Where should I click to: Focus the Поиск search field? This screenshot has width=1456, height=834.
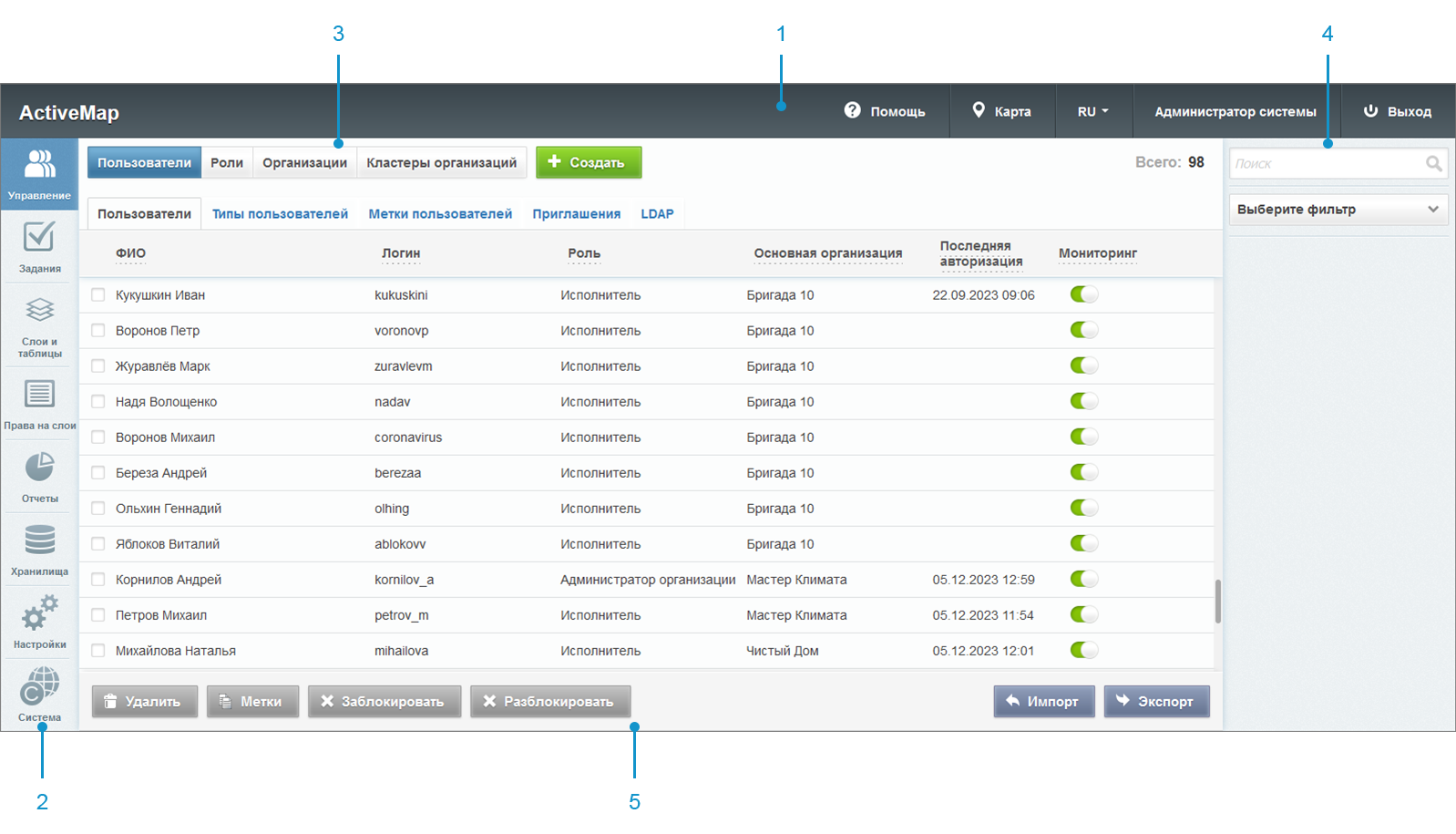(1326, 164)
